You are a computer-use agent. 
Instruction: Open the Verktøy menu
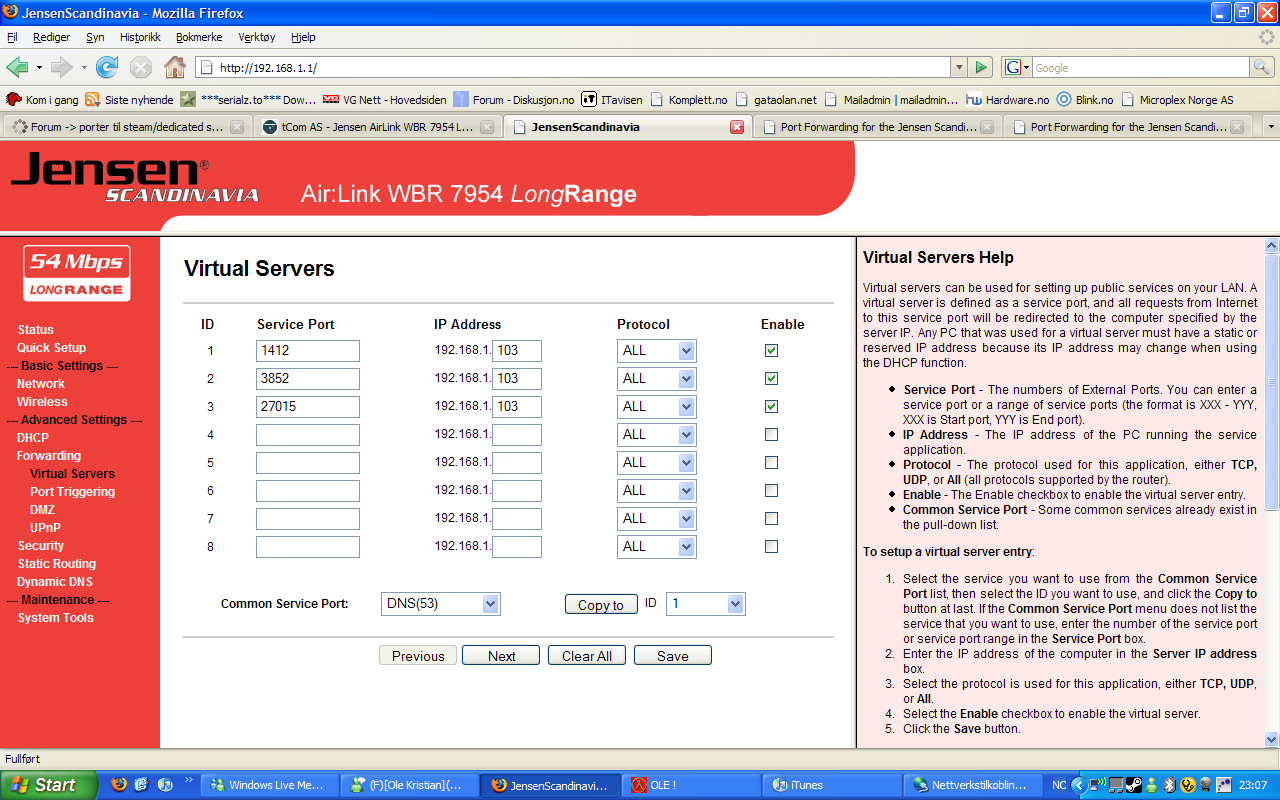pyautogui.click(x=257, y=37)
